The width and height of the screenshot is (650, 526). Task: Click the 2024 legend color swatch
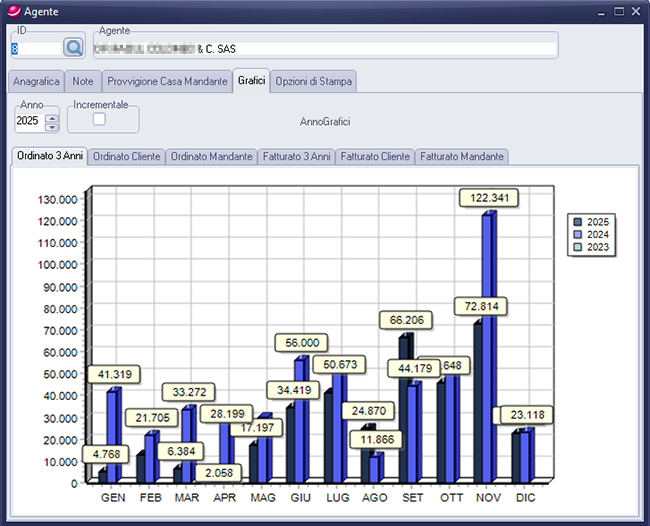coord(576,234)
